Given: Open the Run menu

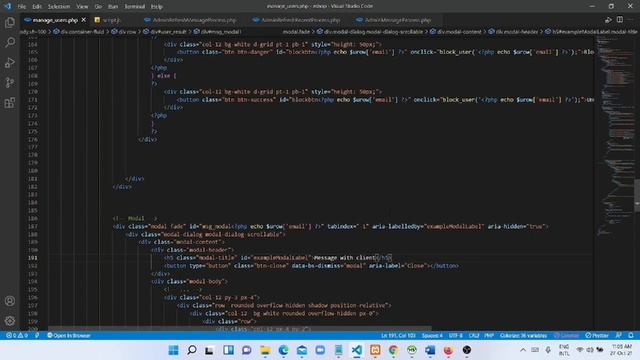Looking at the screenshot, I should point(113,7).
